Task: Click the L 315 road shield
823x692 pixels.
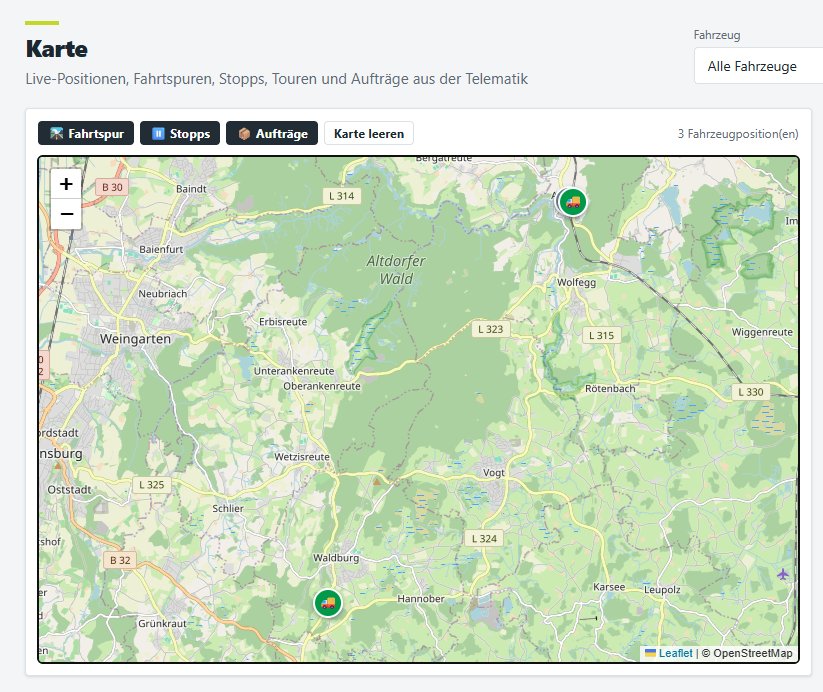Action: pyautogui.click(x=601, y=335)
